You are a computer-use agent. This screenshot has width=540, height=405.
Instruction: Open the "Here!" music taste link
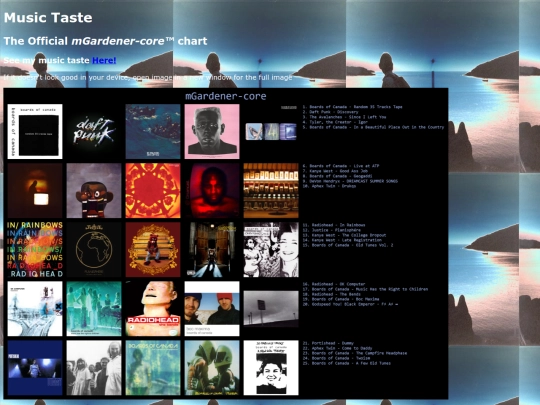coord(104,60)
